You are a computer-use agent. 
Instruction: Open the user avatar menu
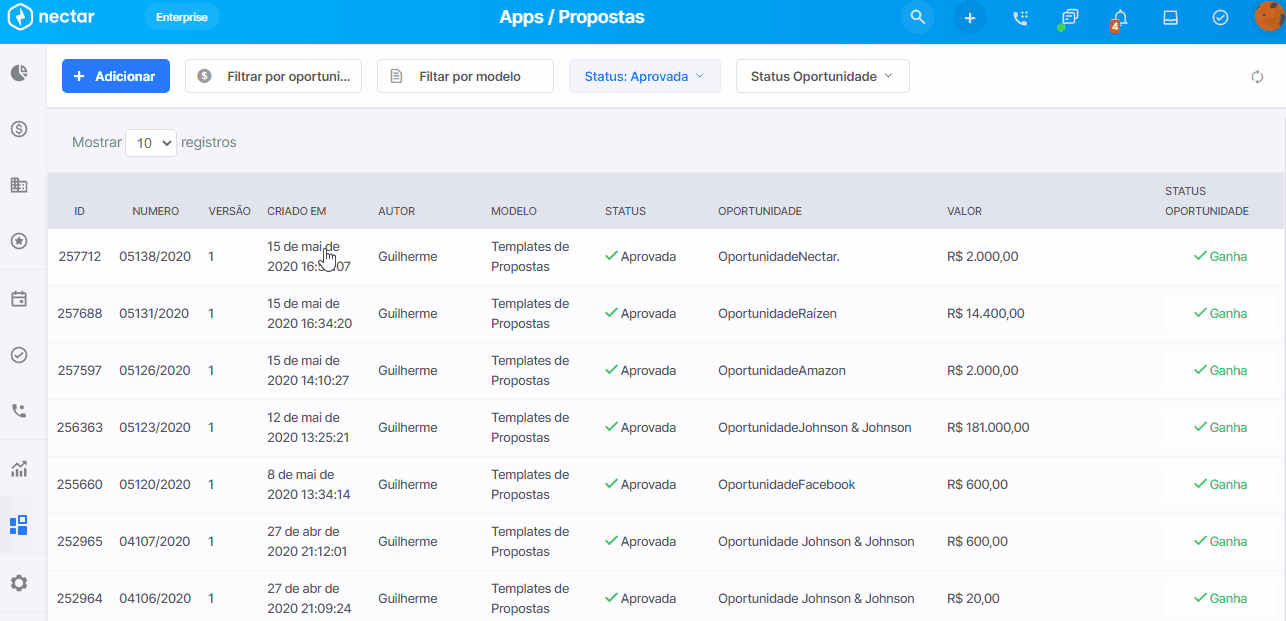[1269, 17]
